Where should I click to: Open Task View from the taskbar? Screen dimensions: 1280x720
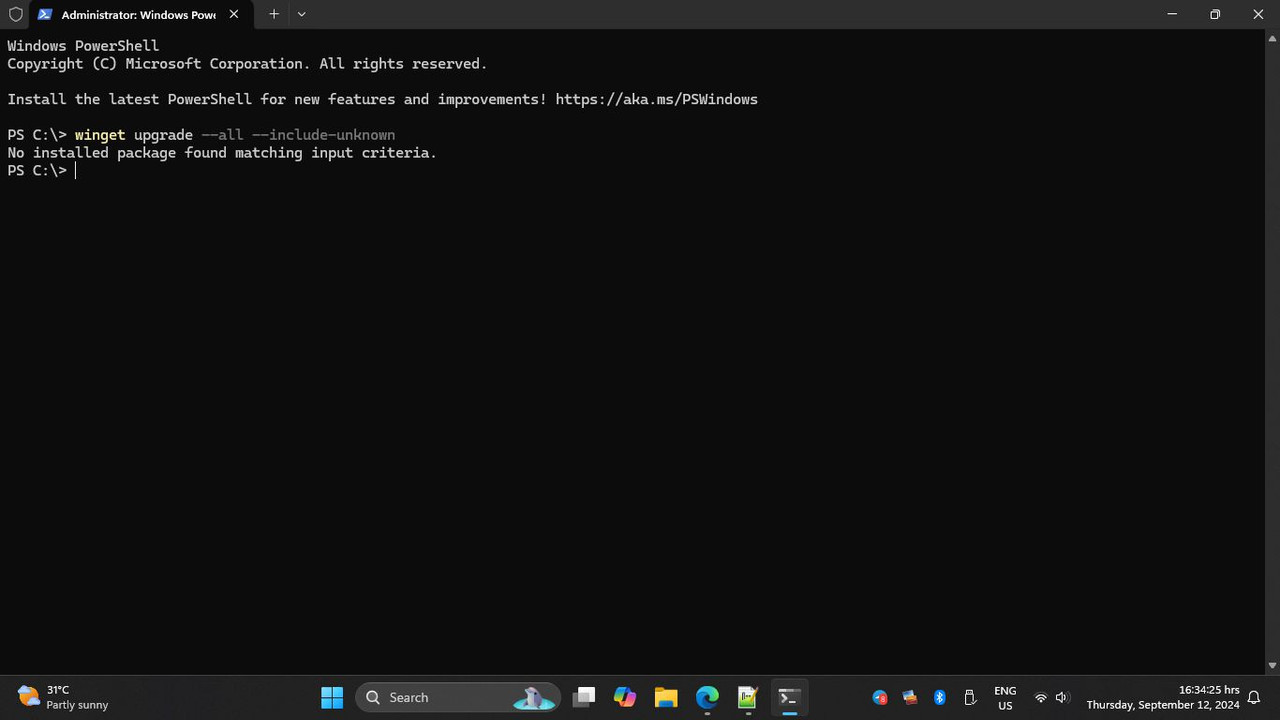(585, 697)
